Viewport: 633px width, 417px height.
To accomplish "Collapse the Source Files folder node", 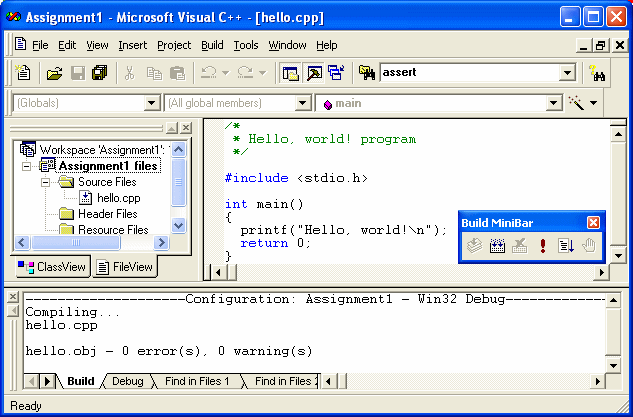I will point(46,182).
